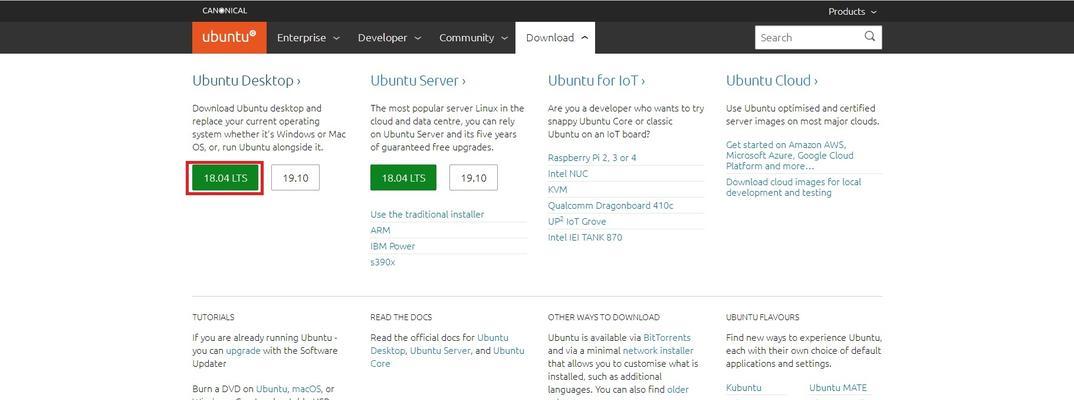Viewport: 1074px width, 400px height.
Task: Open the Community menu
Action: click(x=473, y=38)
